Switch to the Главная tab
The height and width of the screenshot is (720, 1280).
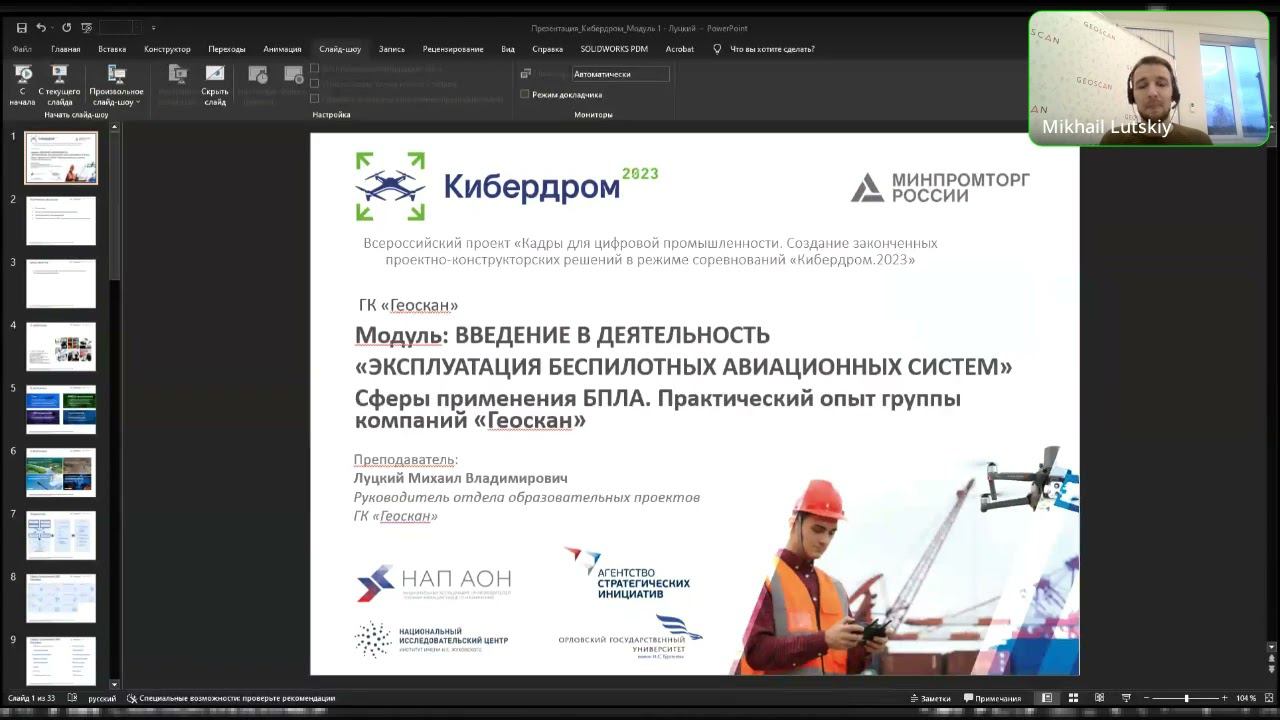coord(66,49)
